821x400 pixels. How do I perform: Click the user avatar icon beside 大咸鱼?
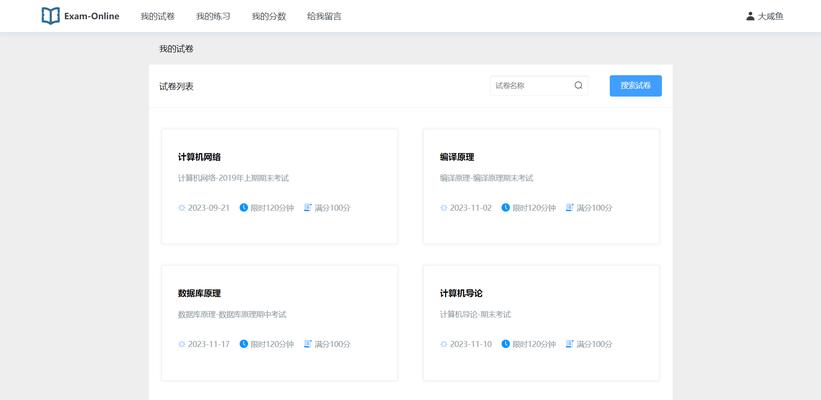coord(750,16)
